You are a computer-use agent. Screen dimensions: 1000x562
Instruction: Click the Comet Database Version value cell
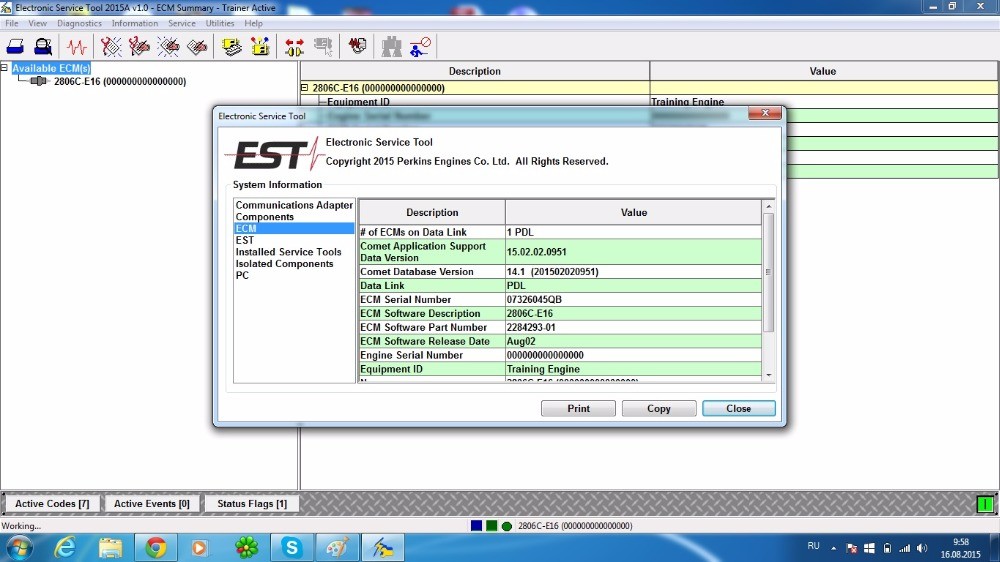tap(633, 272)
